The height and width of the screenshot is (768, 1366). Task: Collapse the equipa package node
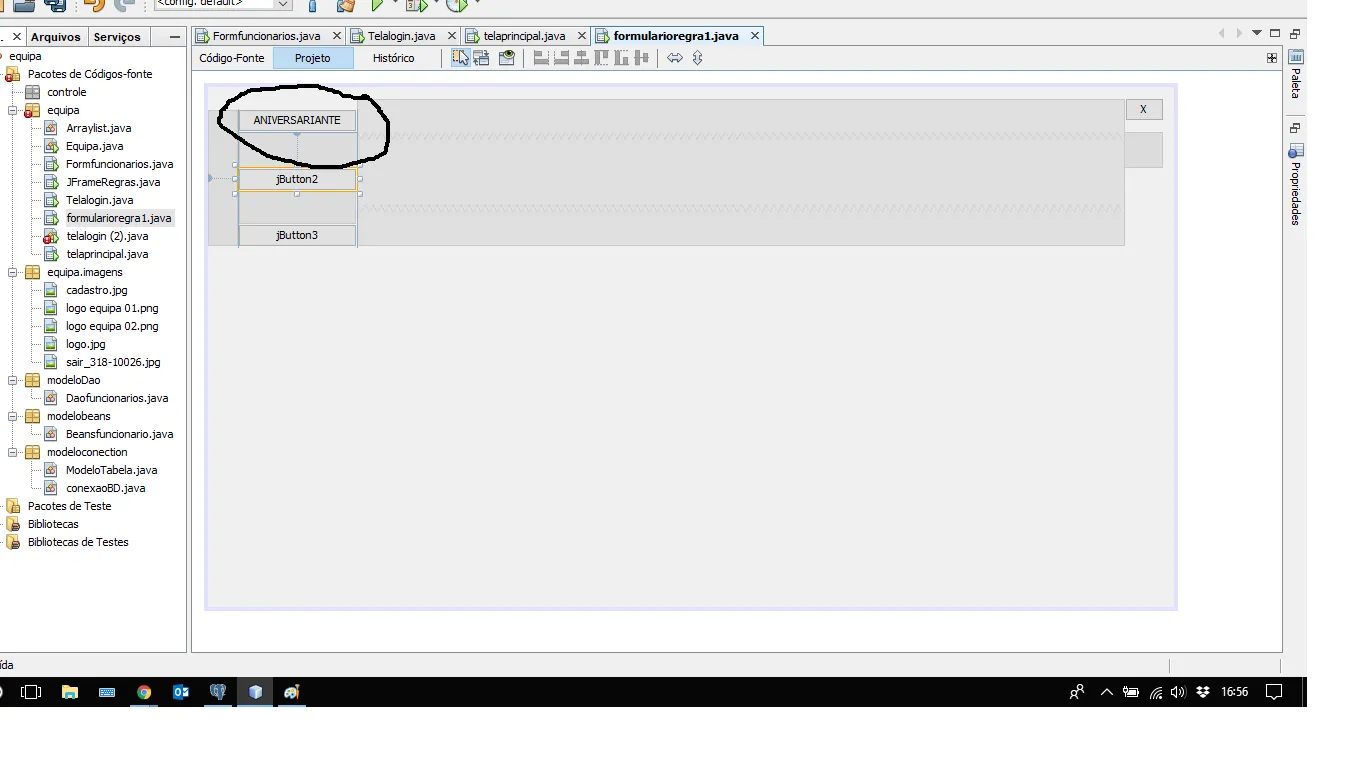click(x=14, y=110)
